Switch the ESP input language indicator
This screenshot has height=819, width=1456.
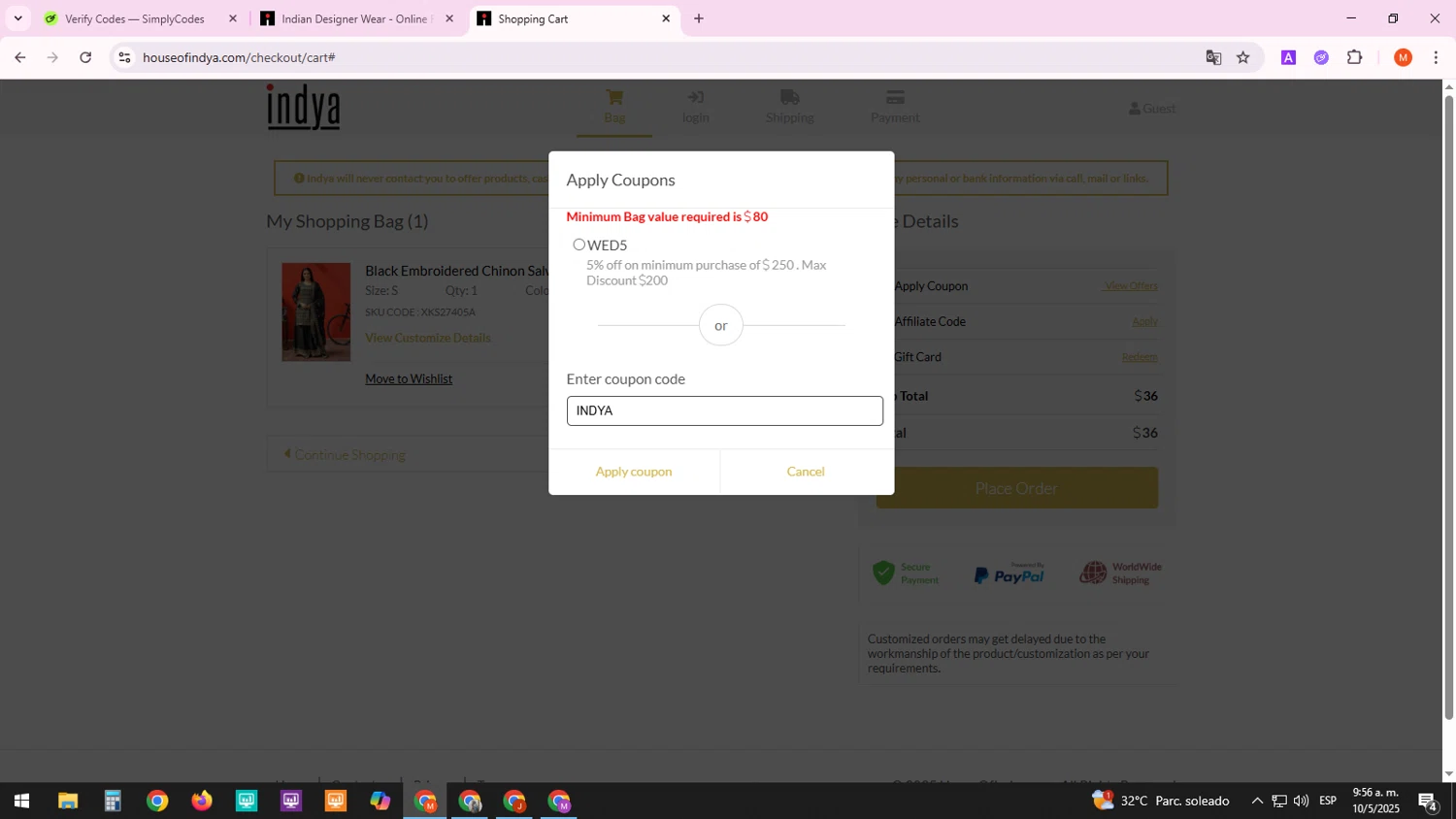pyautogui.click(x=1328, y=802)
